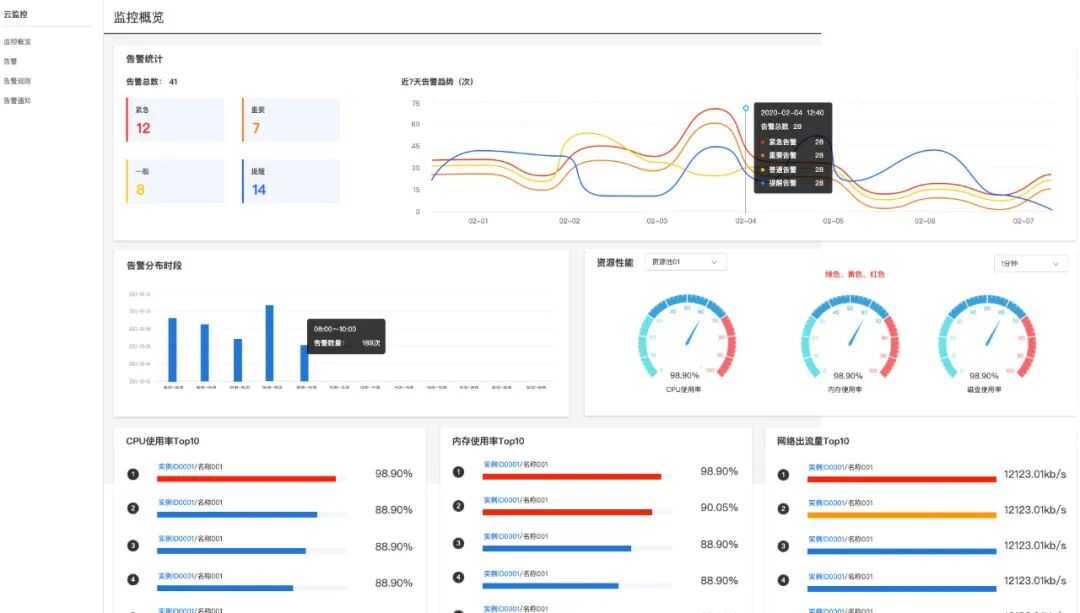
Task: Open 告警通知 in the sidebar
Action: coord(17,101)
